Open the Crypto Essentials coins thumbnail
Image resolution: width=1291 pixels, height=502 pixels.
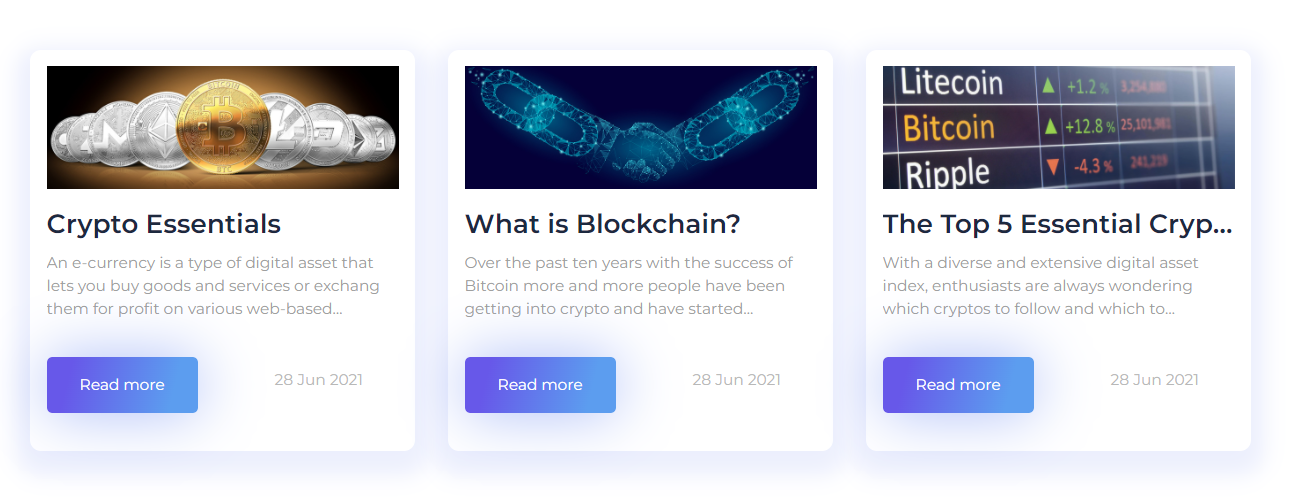(x=223, y=127)
